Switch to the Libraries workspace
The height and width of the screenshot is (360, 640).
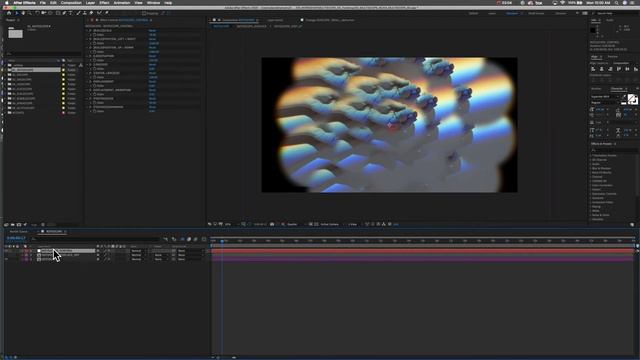click(561, 13)
